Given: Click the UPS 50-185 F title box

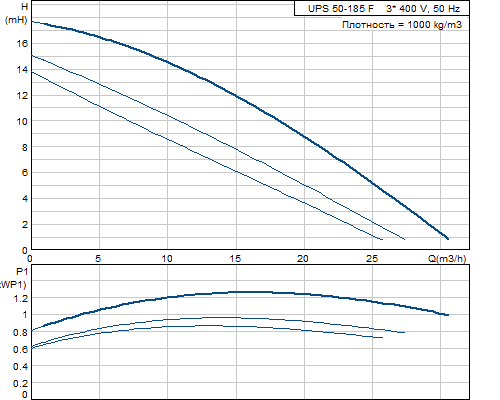Looking at the screenshot, I should 382,8.
